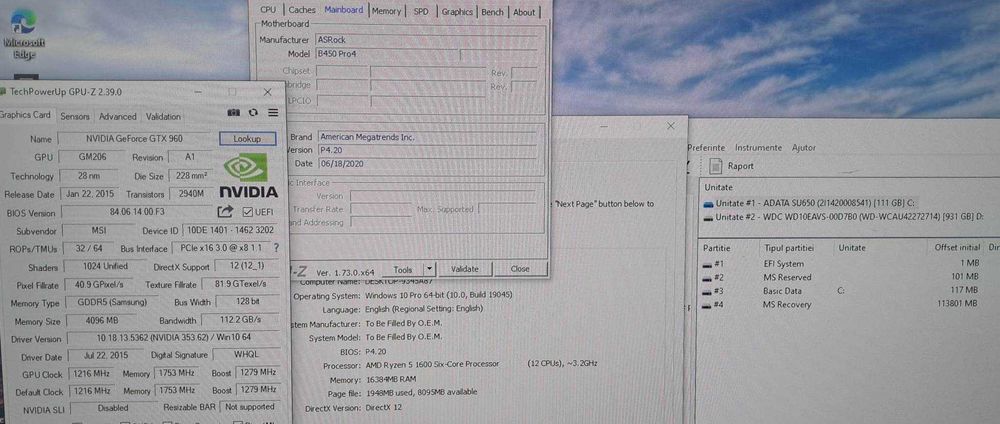Image resolution: width=1000 pixels, height=424 pixels.
Task: Click the BIOS export share icon in GPU-Z
Action: (x=225, y=211)
